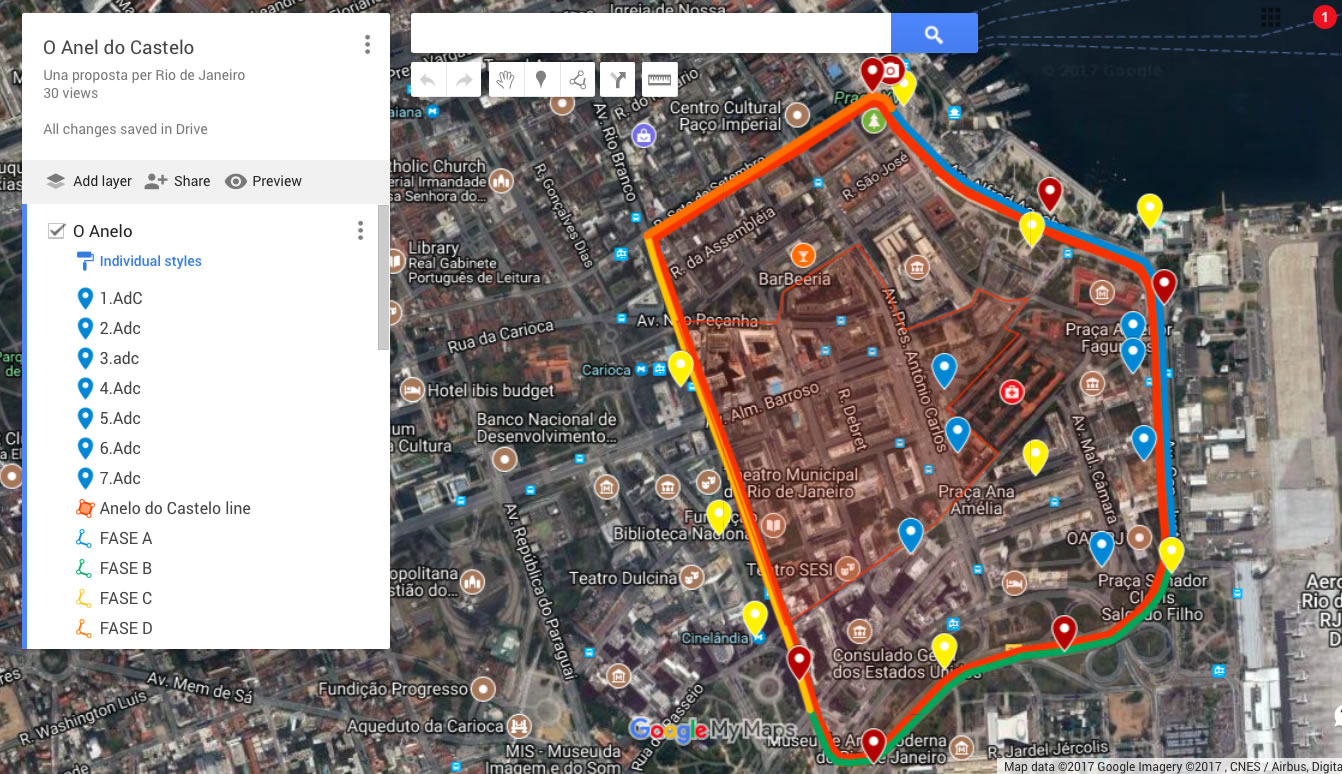Click the map search input field
The height and width of the screenshot is (774, 1342).
[650, 34]
